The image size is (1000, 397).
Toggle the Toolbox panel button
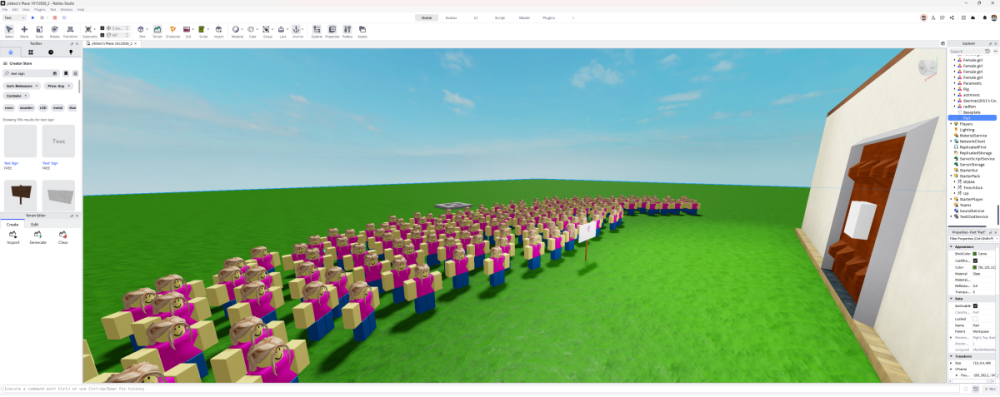(x=348, y=31)
